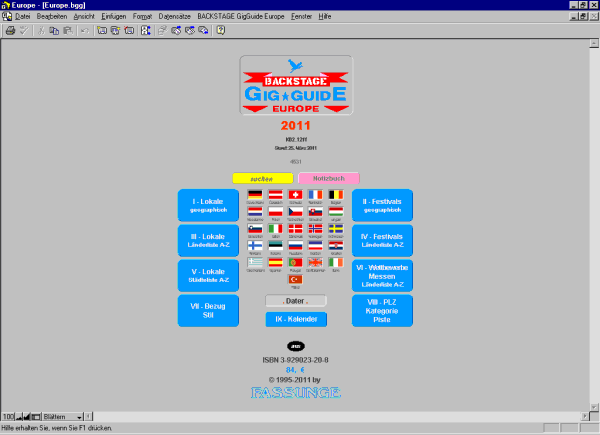Open II - Festivals geographisch
The image size is (600, 435).
[382, 205]
